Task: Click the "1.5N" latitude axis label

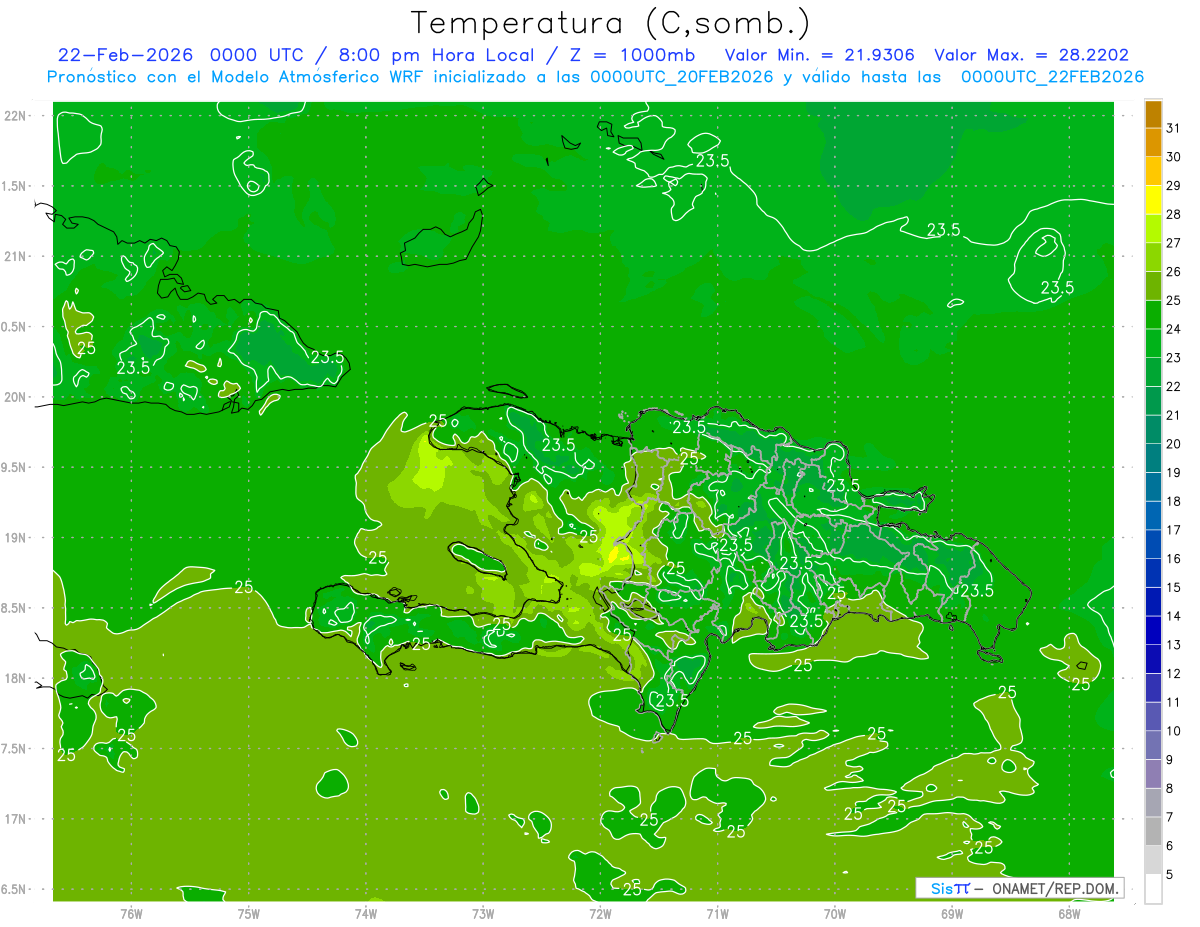Action: point(16,186)
